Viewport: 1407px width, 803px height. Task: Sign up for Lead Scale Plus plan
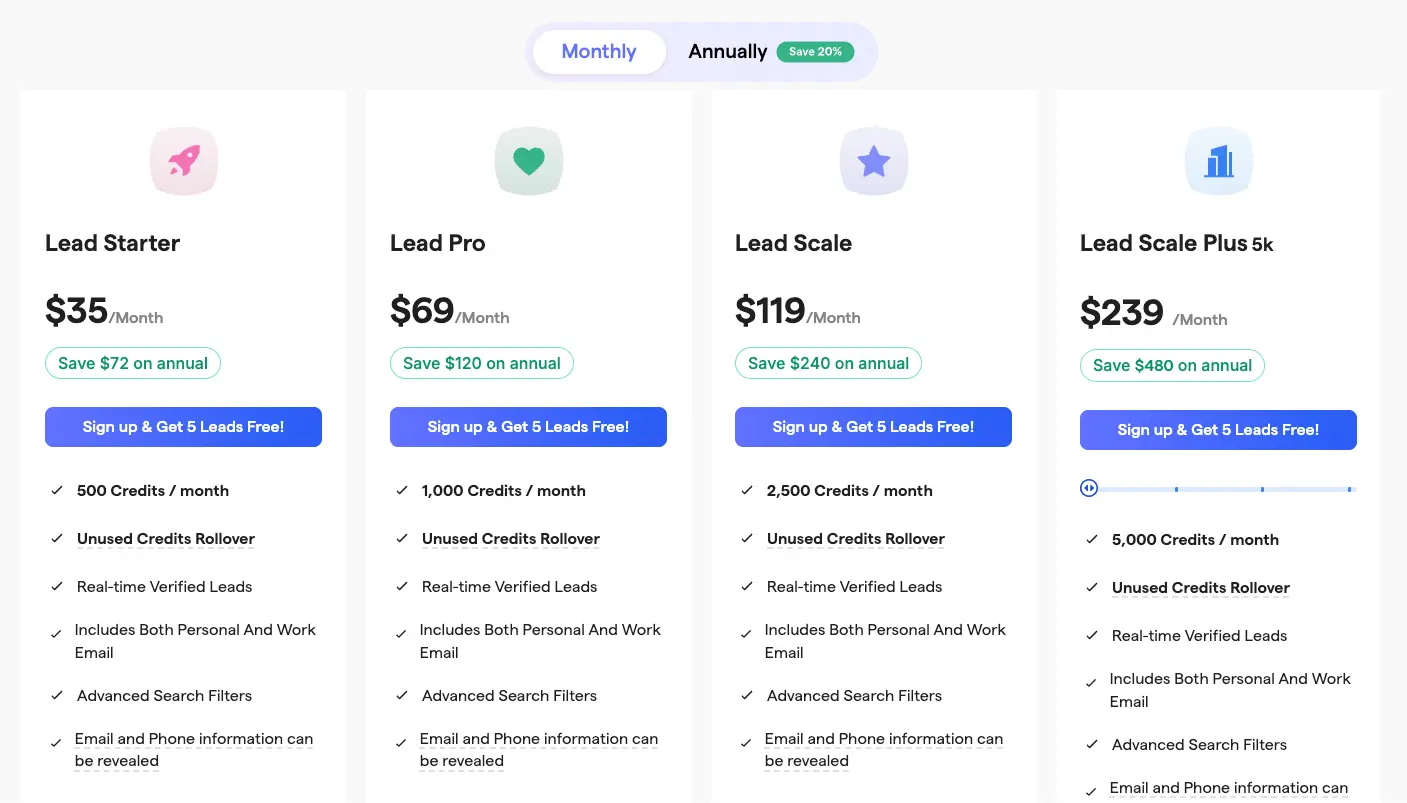(1218, 430)
